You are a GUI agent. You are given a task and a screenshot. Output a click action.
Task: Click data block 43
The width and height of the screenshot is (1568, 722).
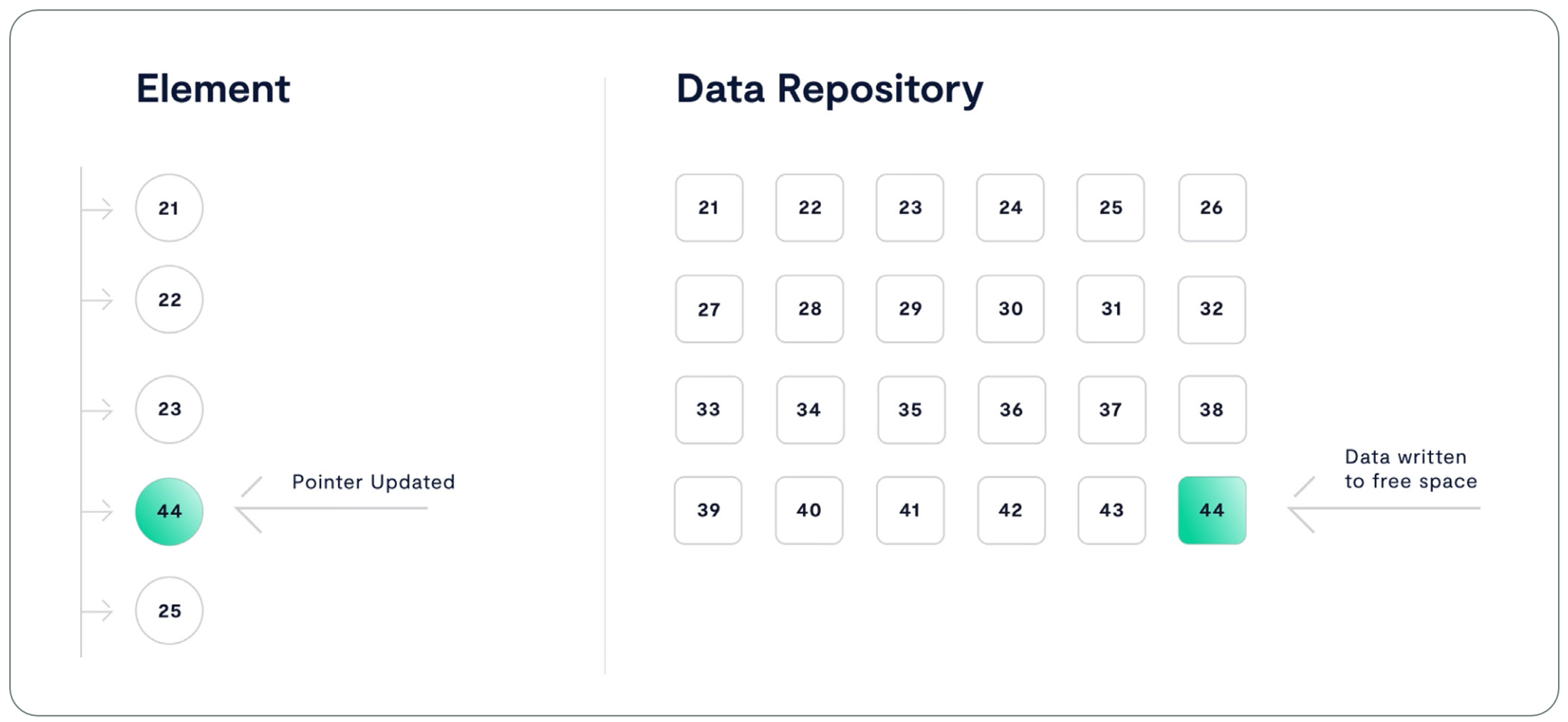pos(1111,510)
